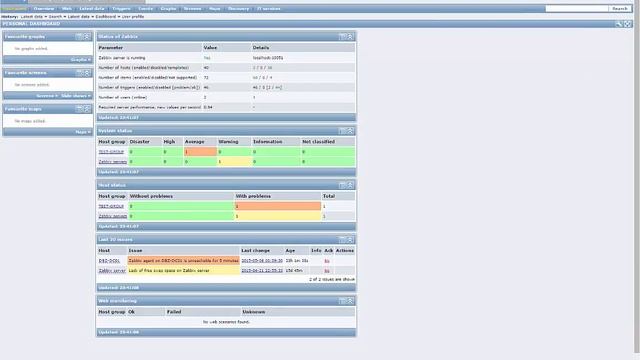The height and width of the screenshot is (360, 640).
Task: Collapse the Status of Zabbix widget
Action: [x=350, y=37]
